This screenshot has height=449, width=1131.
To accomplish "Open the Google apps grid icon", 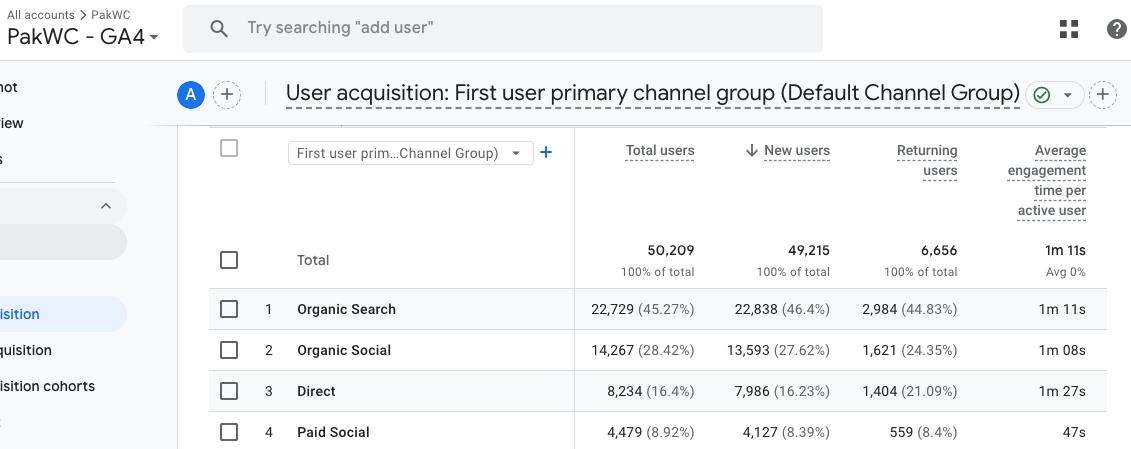I will [1069, 29].
